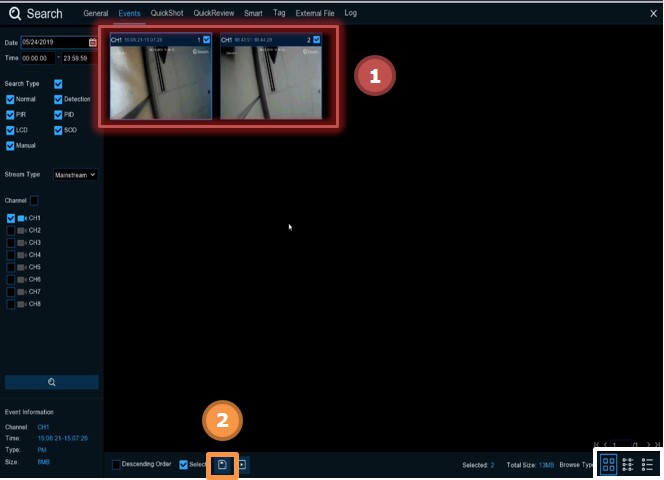Viewport: 664px width, 480px height.
Task: Toggle the Select all checkbox
Action: [183, 464]
